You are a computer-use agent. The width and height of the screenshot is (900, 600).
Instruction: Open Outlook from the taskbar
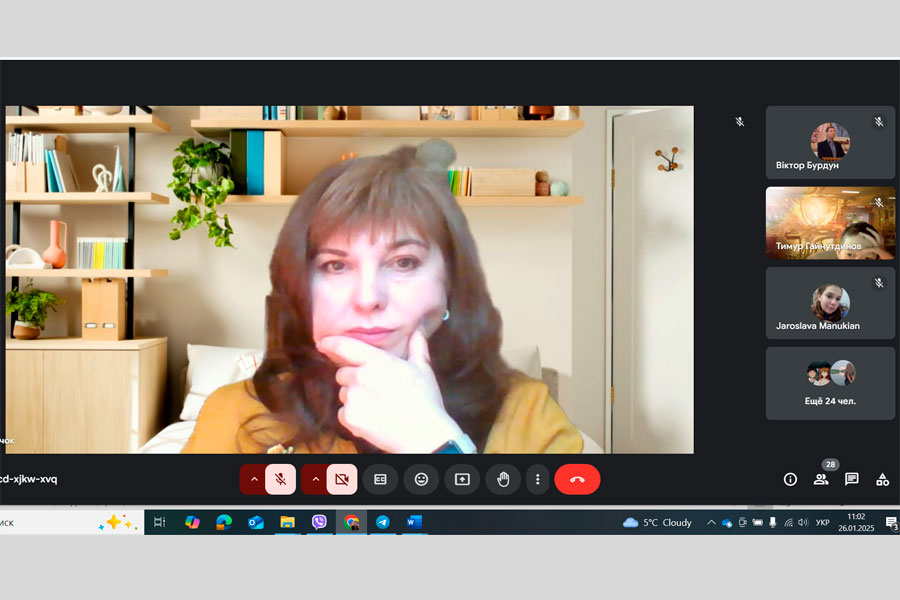coord(255,522)
